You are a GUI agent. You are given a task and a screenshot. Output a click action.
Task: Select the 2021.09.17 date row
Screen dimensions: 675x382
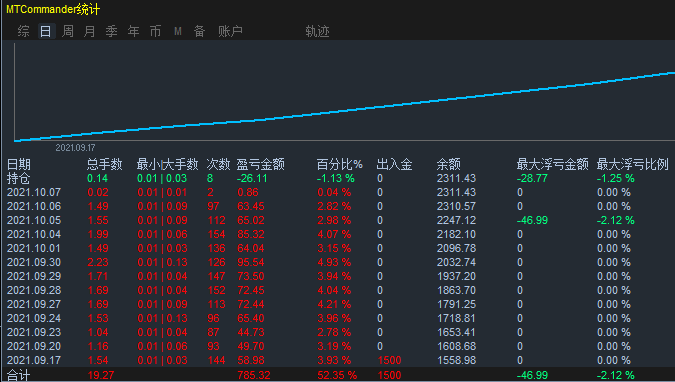[x=338, y=360]
